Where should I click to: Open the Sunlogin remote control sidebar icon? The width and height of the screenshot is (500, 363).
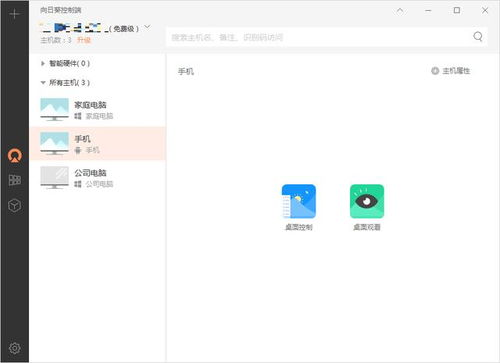click(x=15, y=155)
